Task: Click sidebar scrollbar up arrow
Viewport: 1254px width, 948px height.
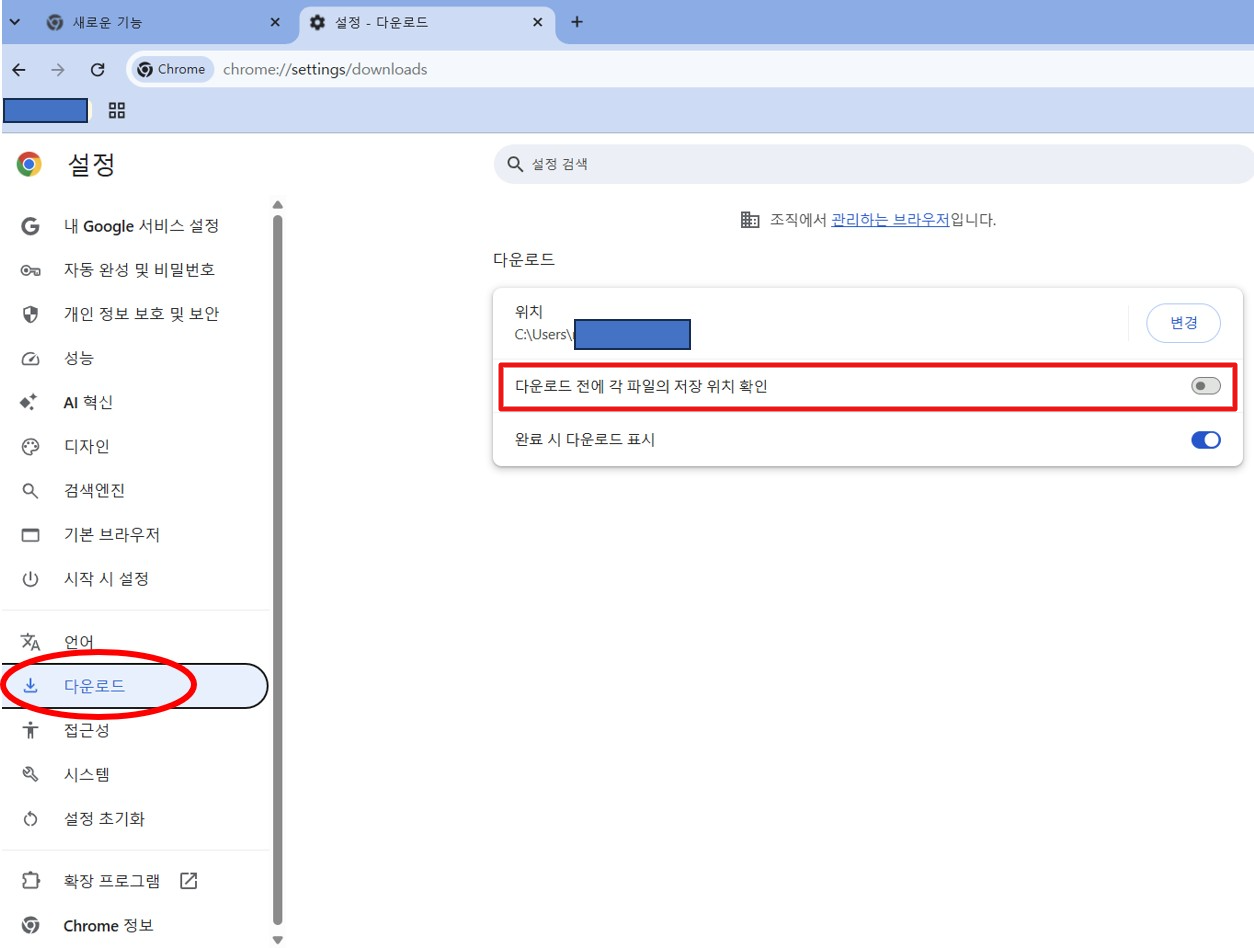Action: (x=278, y=205)
